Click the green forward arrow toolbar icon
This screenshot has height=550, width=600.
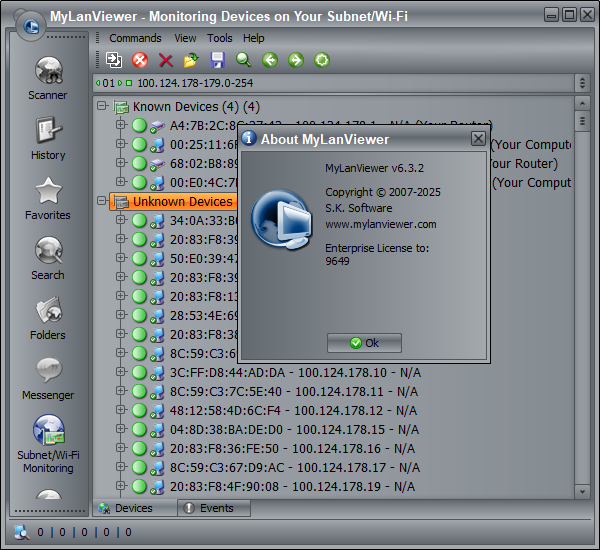click(296, 60)
